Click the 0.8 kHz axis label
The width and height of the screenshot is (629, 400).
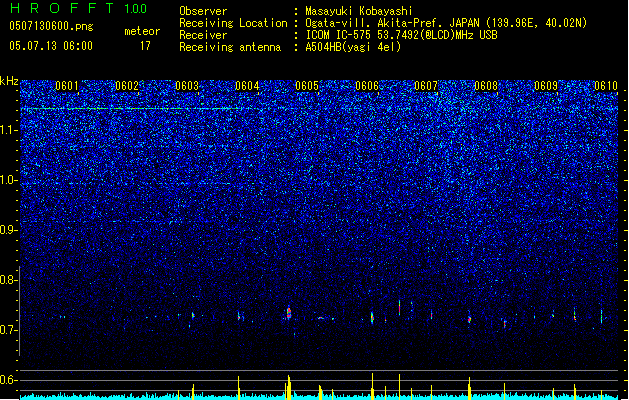pyautogui.click(x=9, y=280)
